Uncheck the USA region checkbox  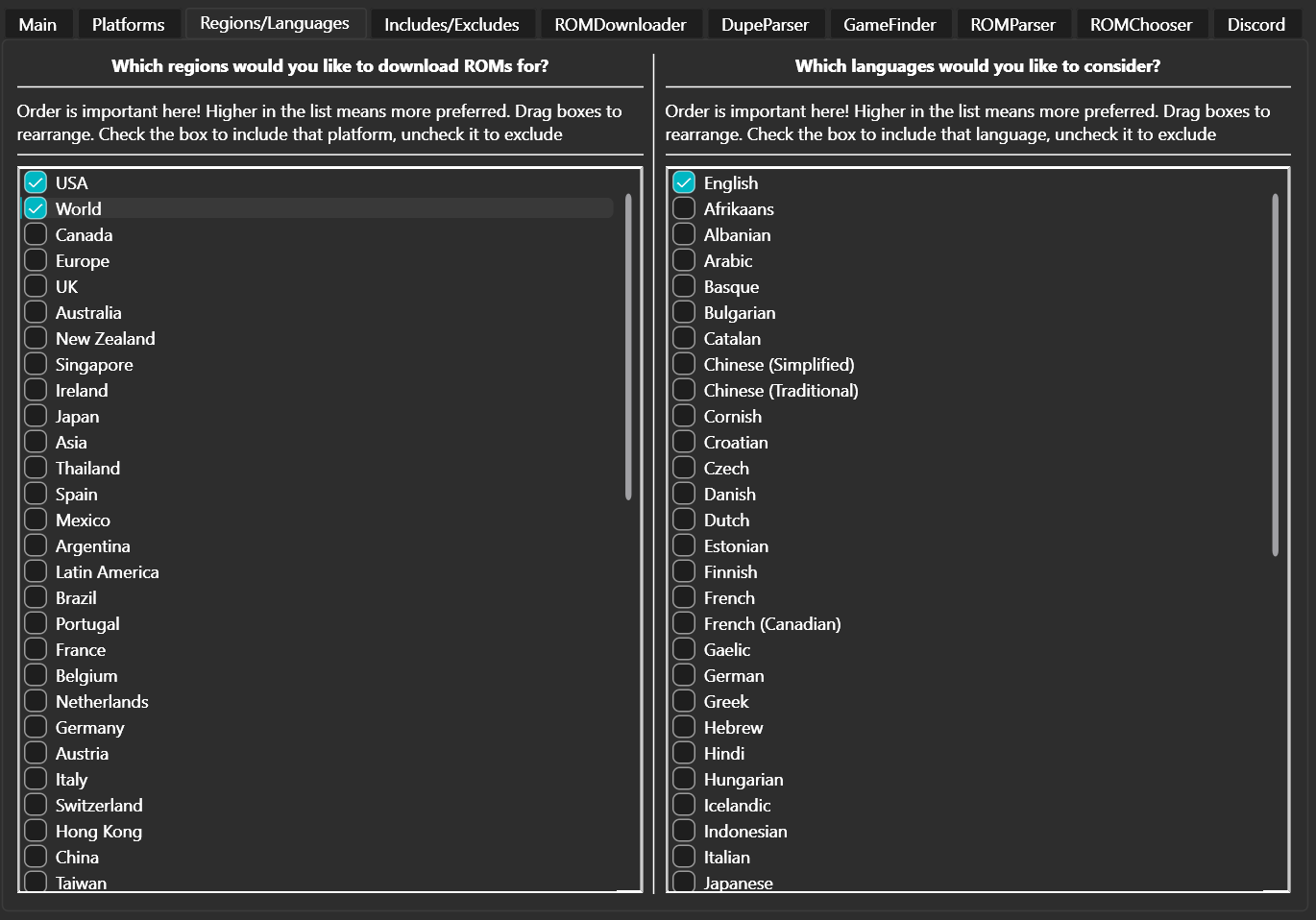(36, 182)
